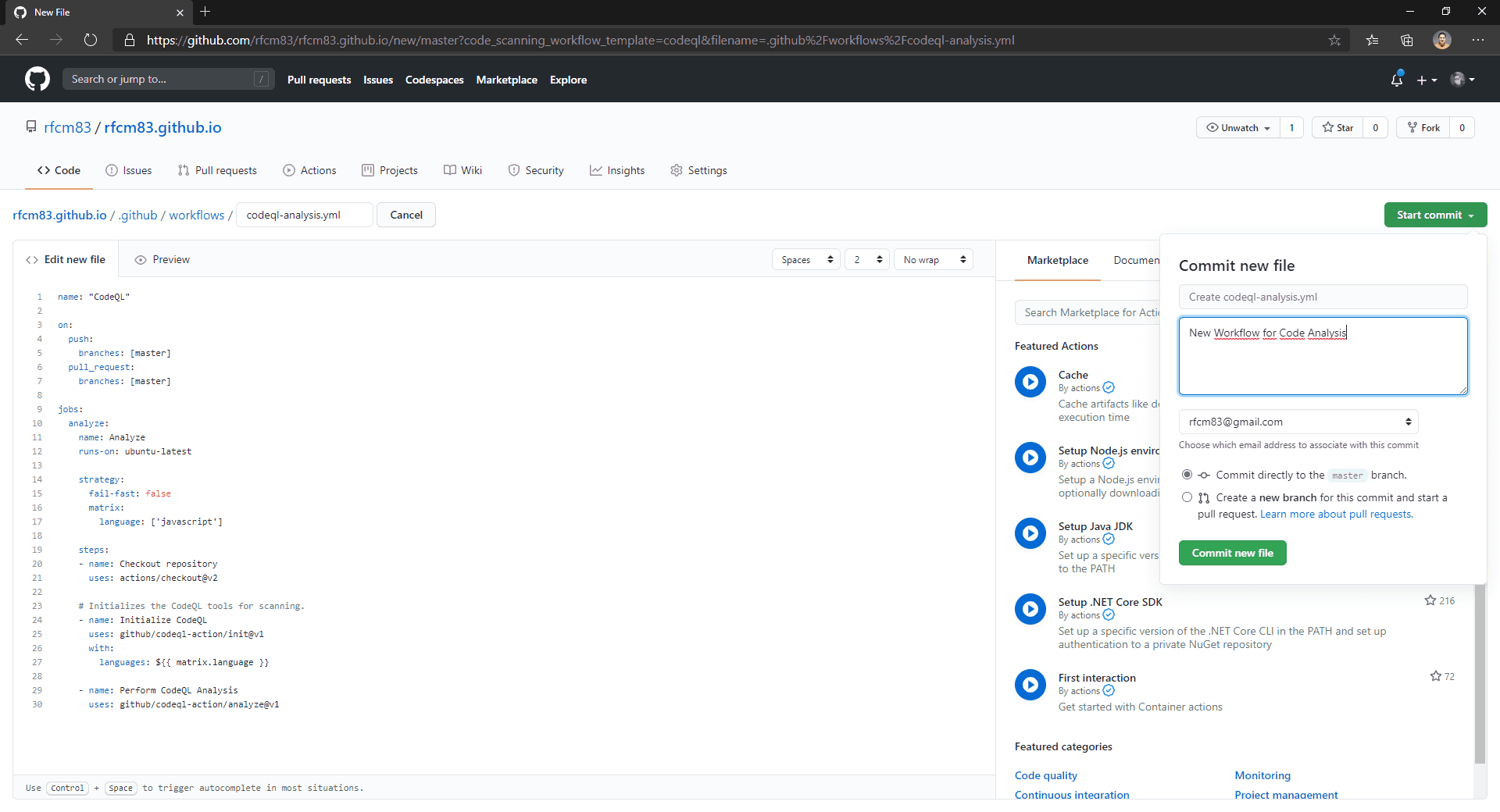Open the Code quality category link
This screenshot has width=1500, height=812.
(x=1046, y=775)
